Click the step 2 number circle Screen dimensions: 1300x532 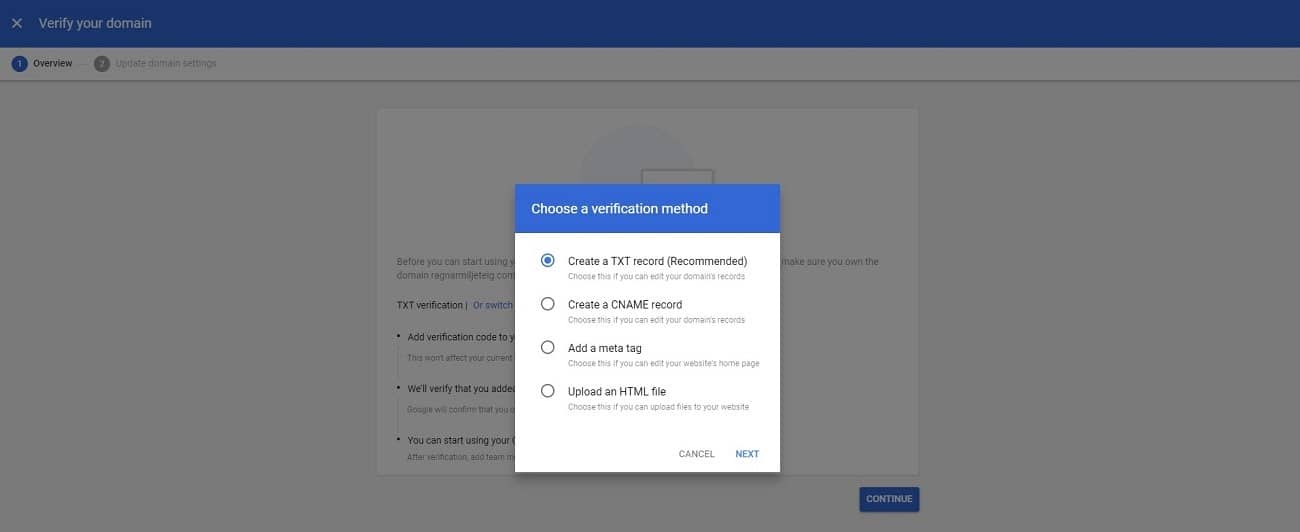click(x=102, y=63)
